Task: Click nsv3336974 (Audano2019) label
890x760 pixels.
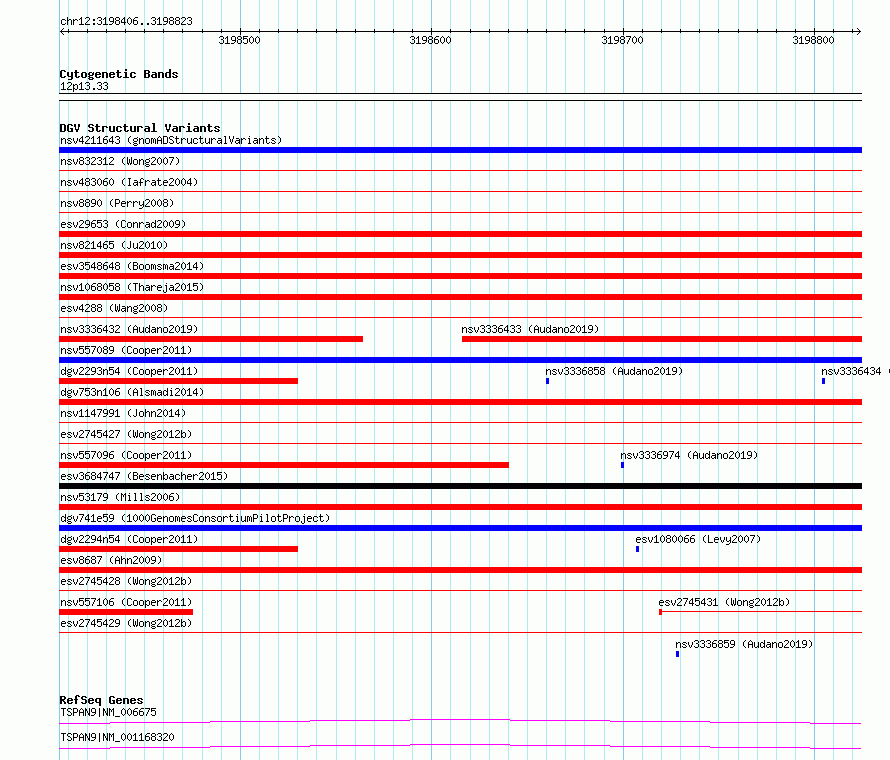Action: point(689,455)
